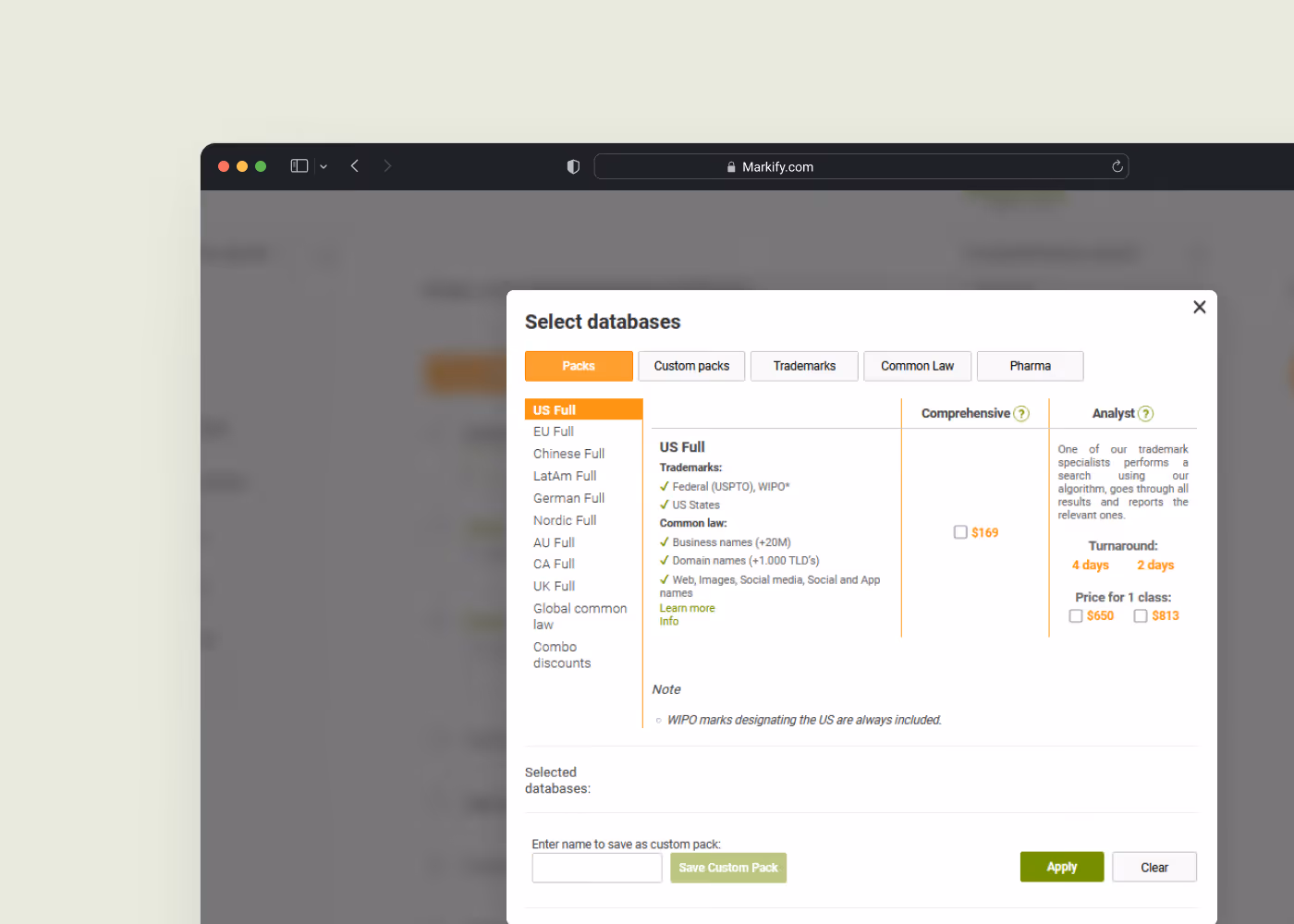The image size is (1294, 924).
Task: Click the Markify.com address bar
Action: tap(861, 166)
